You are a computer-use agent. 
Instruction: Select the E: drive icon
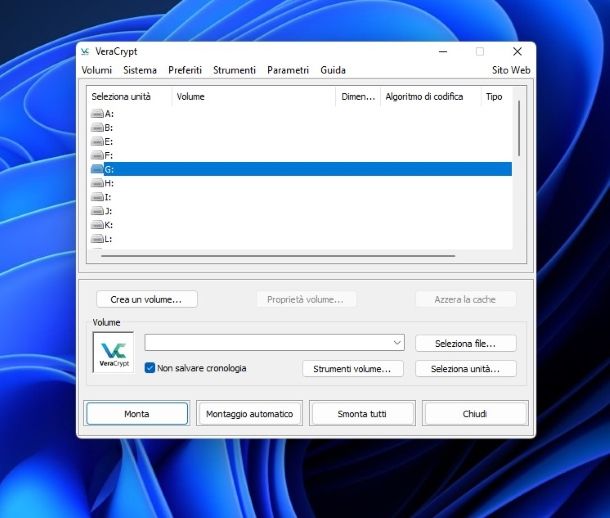[97, 142]
